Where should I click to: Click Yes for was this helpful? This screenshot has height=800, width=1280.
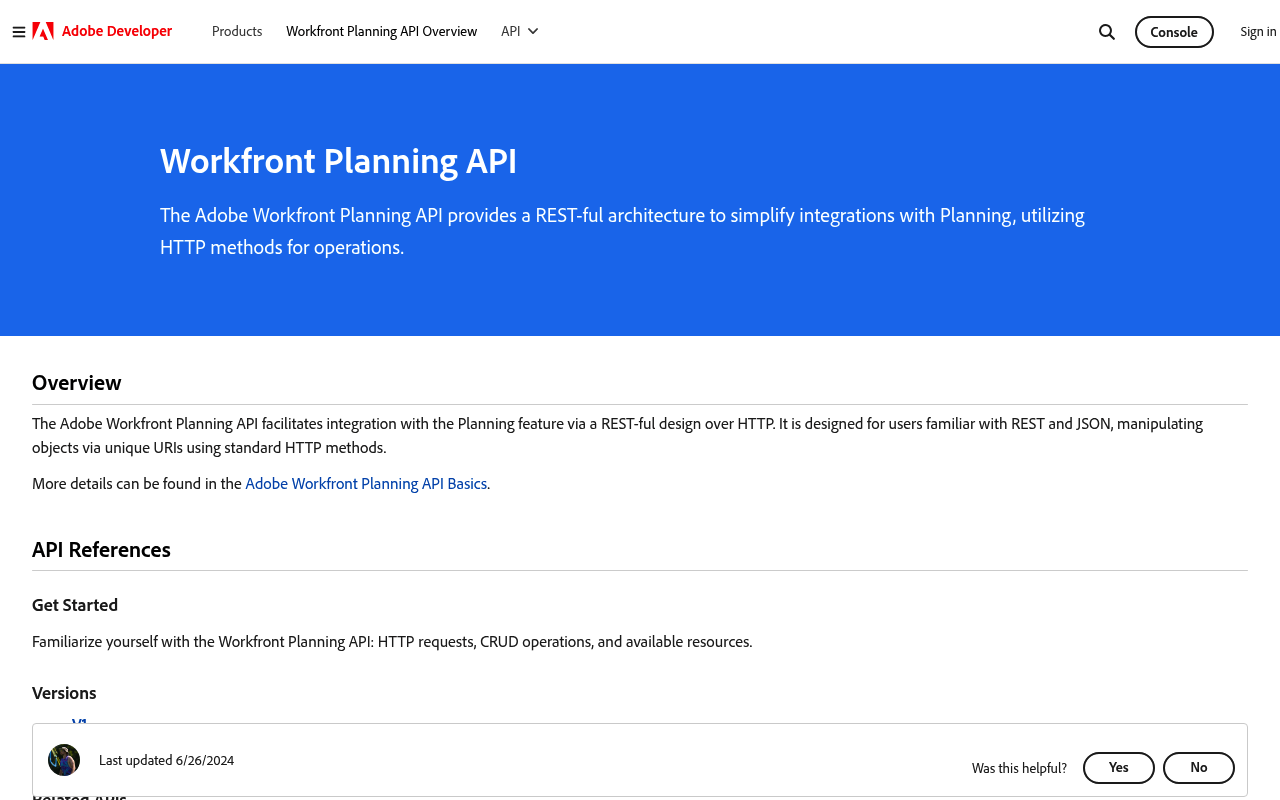tap(1119, 768)
